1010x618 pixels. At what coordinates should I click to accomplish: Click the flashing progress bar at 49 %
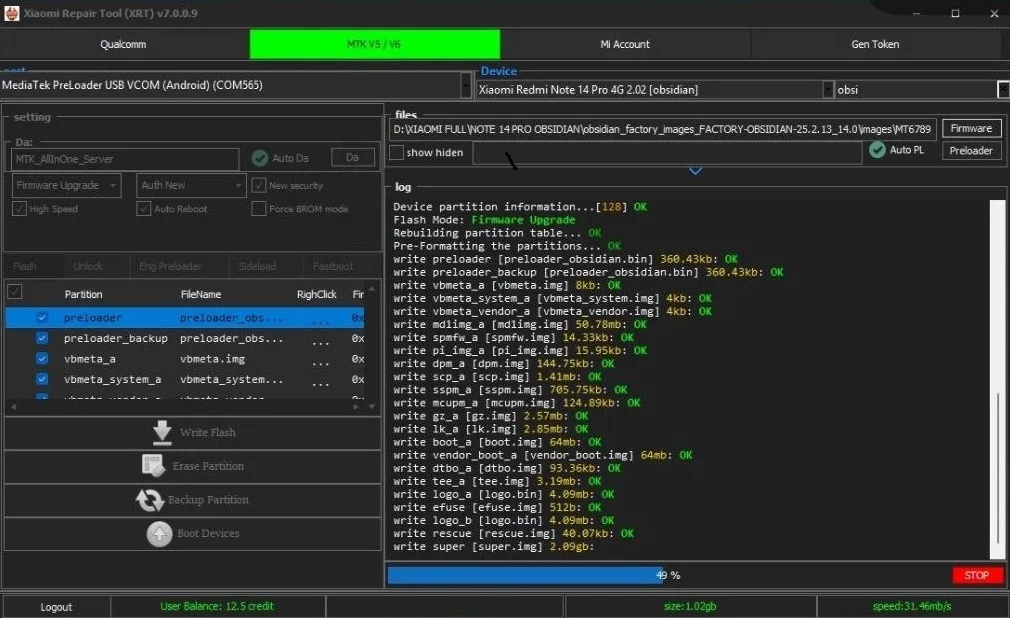point(667,575)
